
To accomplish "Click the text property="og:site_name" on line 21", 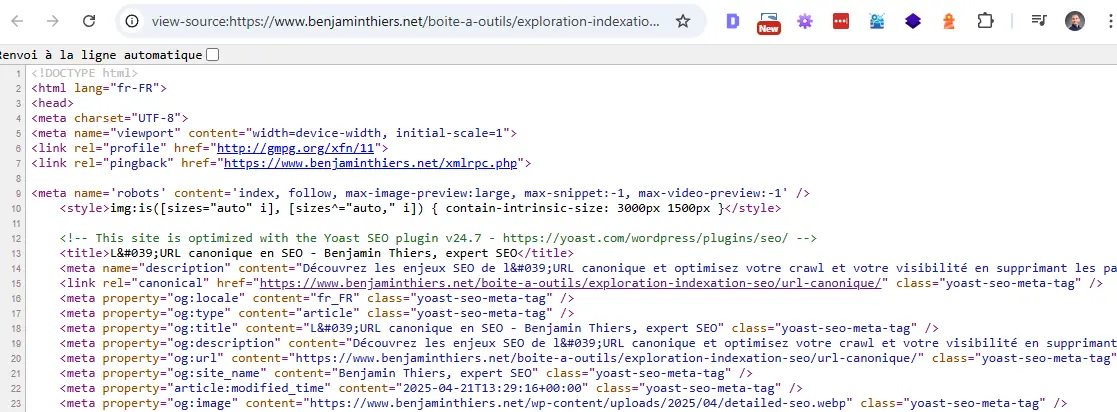I will 185,373.
